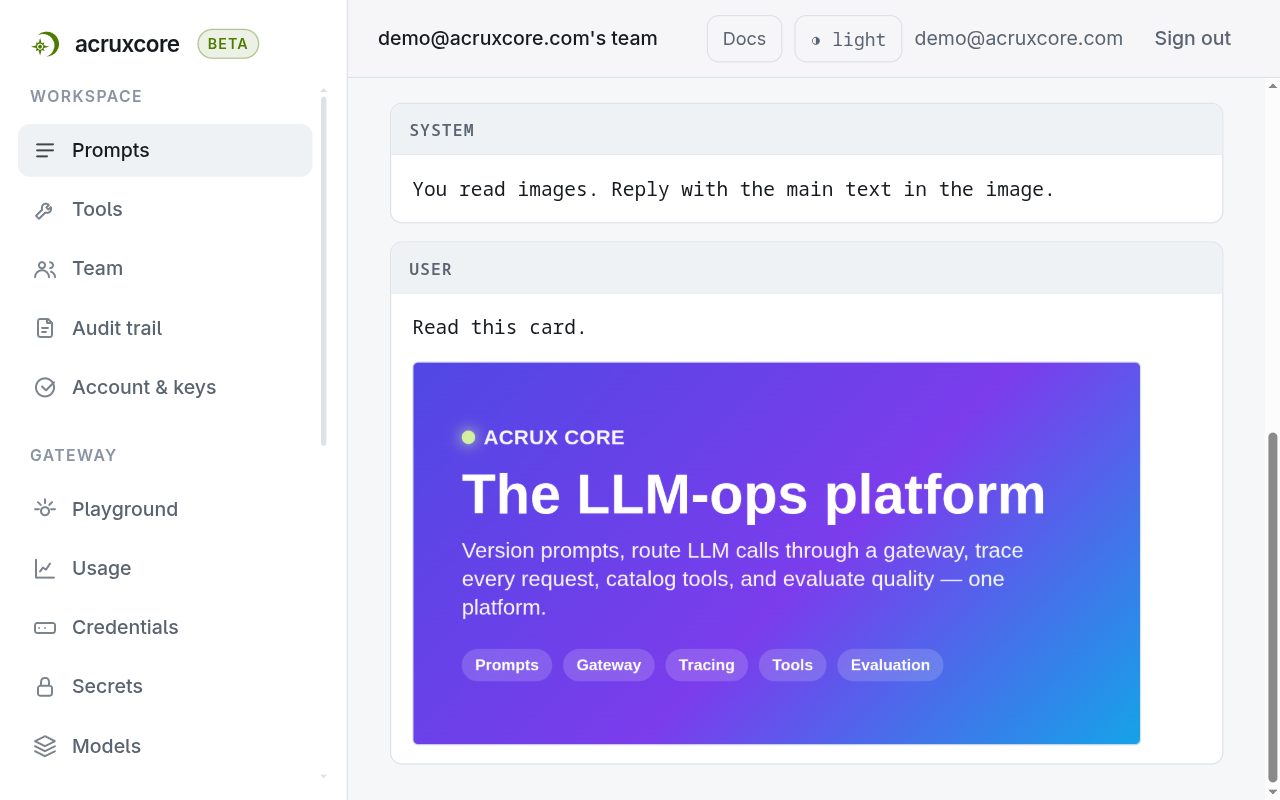Click the main page vertical scrollbar
Screen dimensions: 1280x800
pyautogui.click(x=1272, y=606)
